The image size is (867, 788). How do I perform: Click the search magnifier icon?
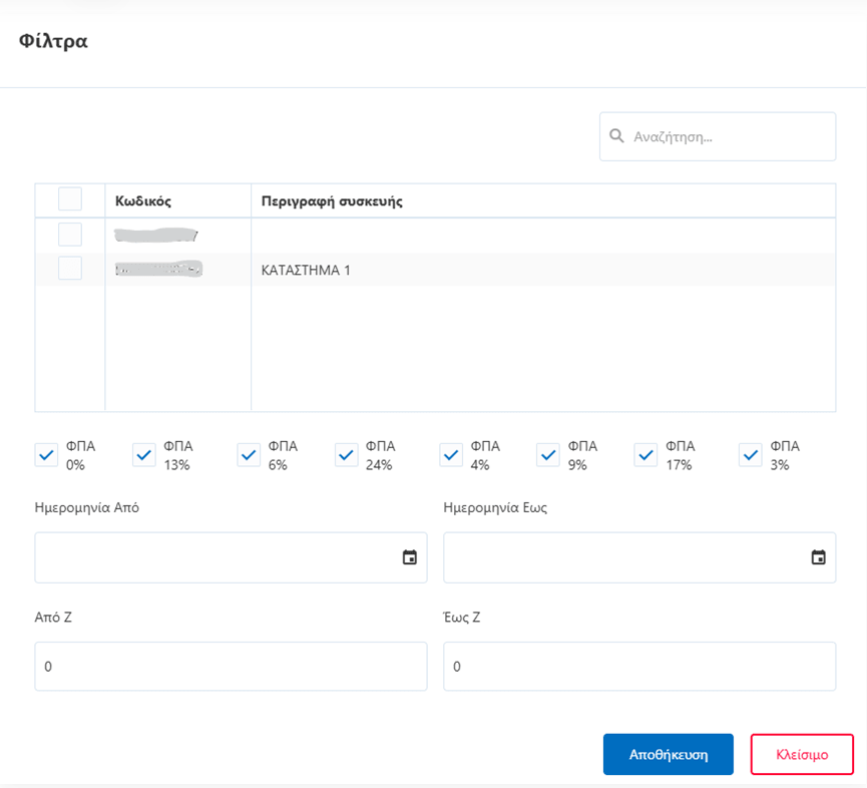[x=617, y=136]
